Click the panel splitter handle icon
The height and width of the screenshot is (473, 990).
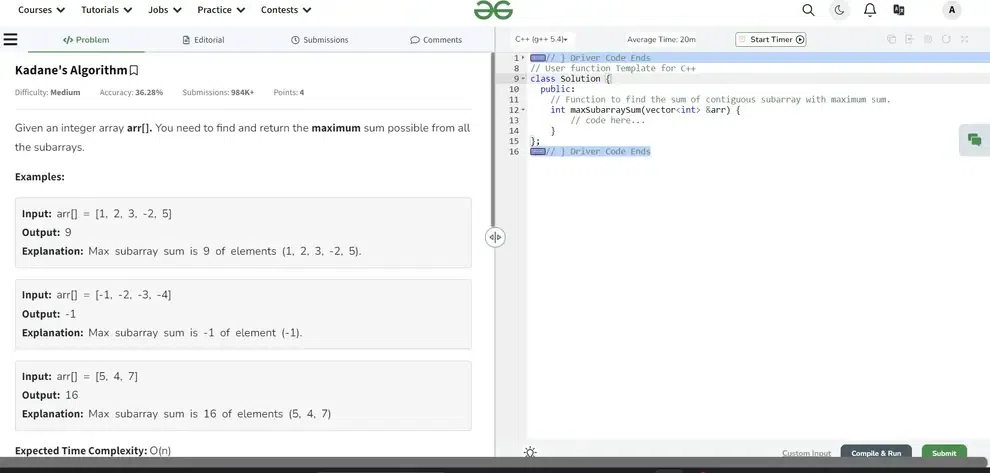[x=495, y=237]
